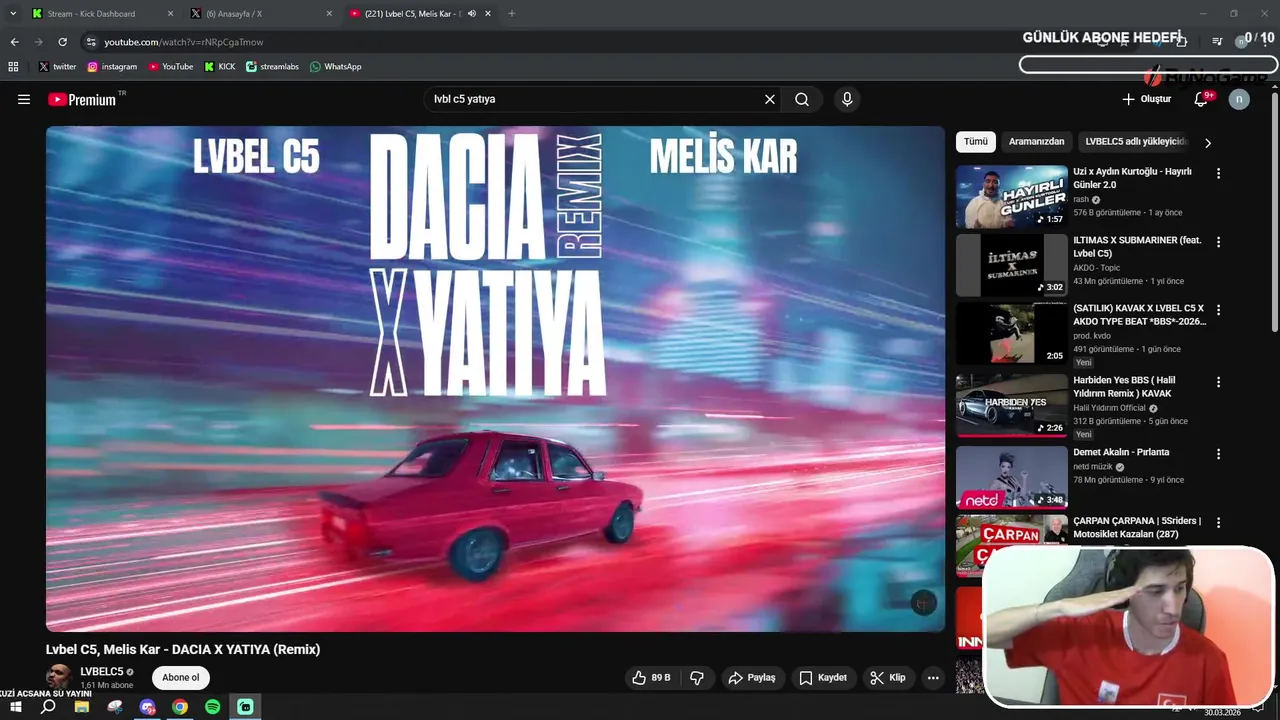The image size is (1280, 720).
Task: Switch to Spotify in the taskbar
Action: [x=212, y=707]
